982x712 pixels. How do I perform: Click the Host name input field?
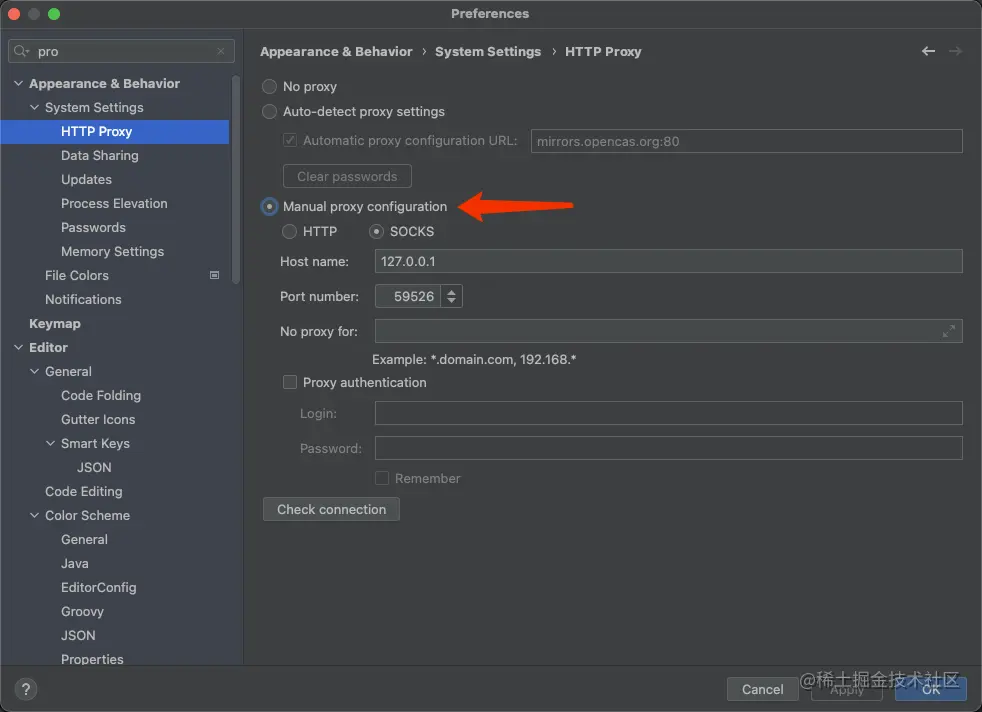coord(668,261)
